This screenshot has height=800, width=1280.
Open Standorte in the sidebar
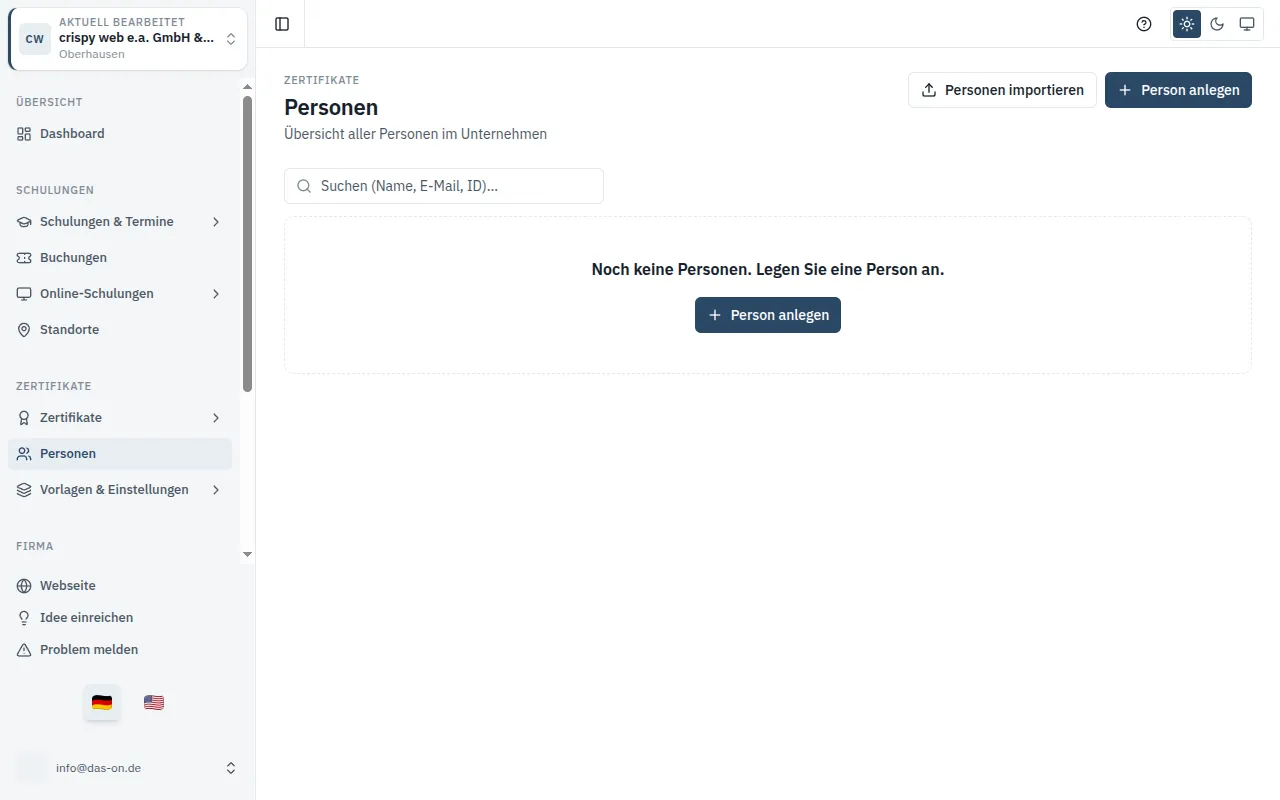[120, 330]
